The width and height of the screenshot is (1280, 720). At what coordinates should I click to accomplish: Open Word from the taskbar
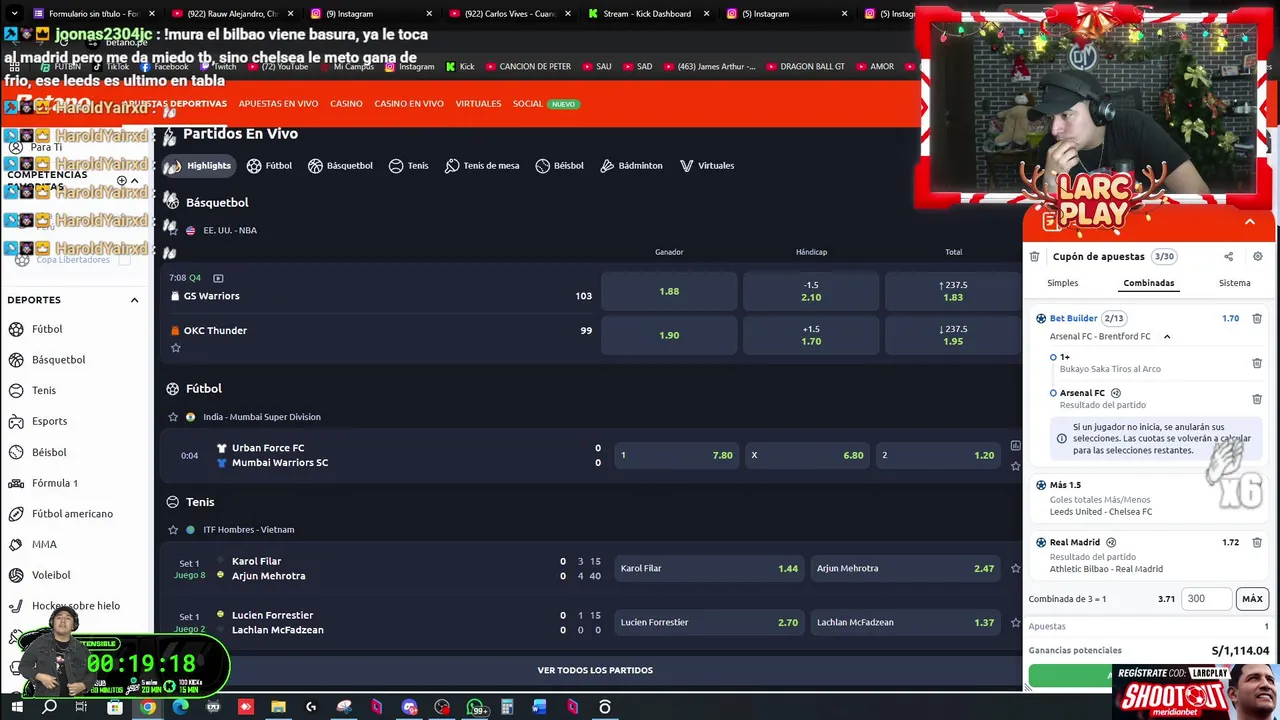pos(539,707)
